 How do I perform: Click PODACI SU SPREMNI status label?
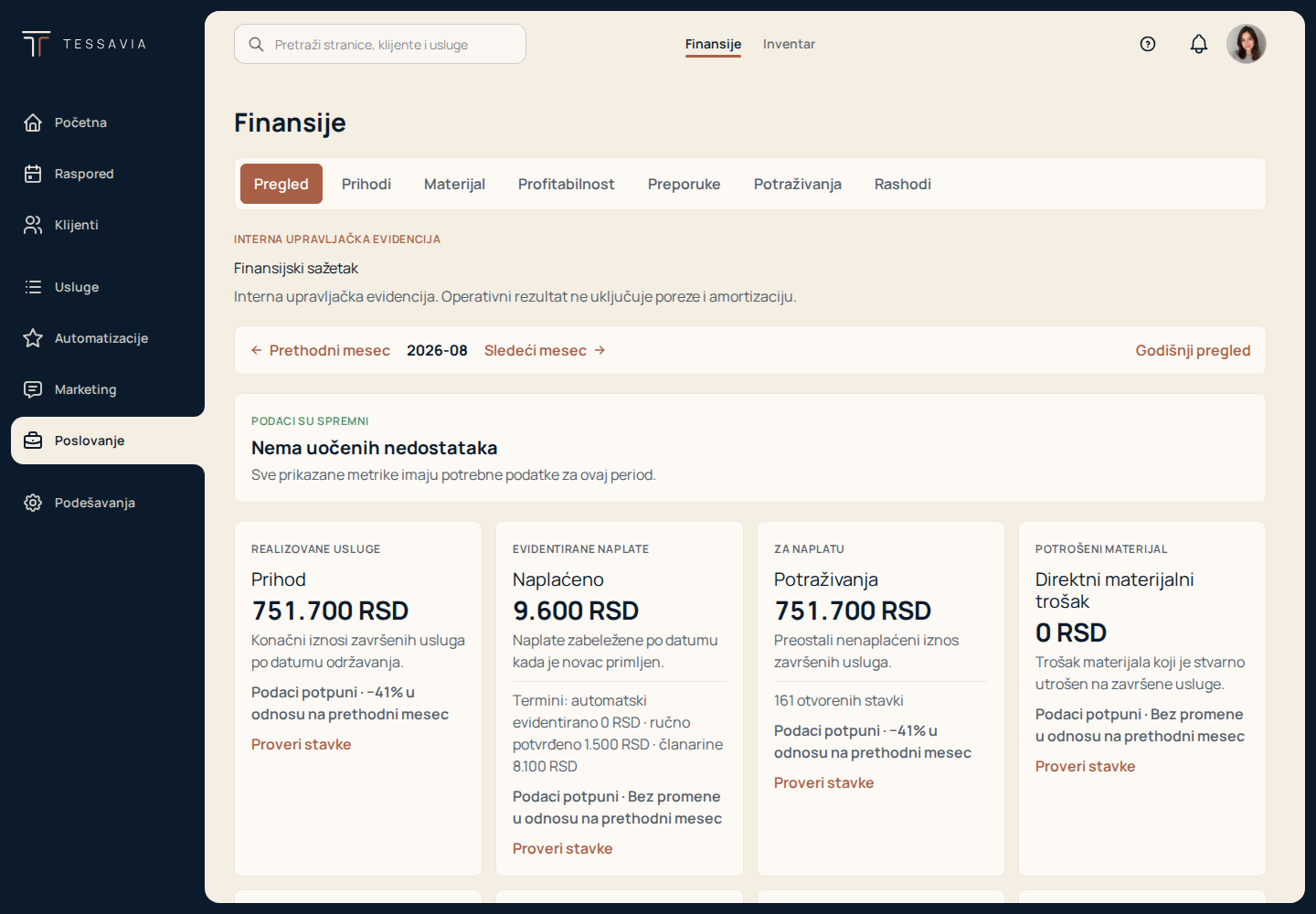310,421
